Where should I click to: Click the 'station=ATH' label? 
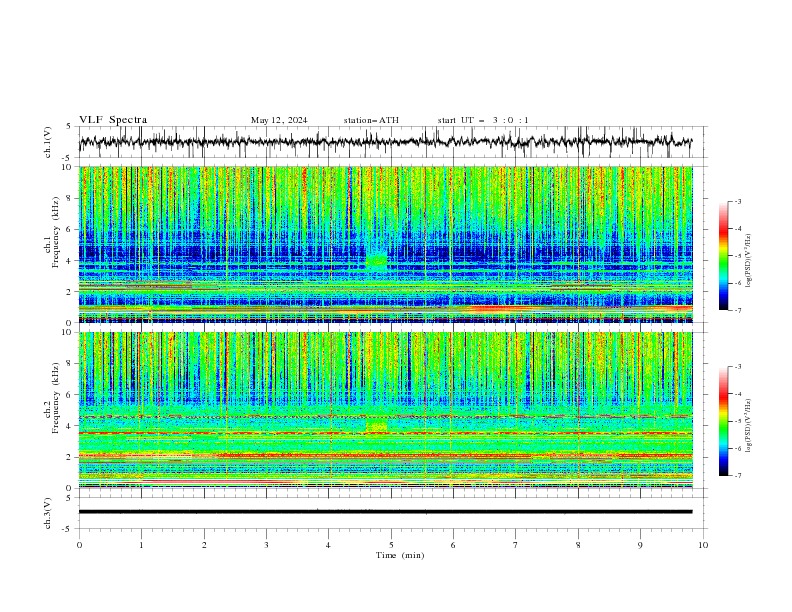click(371, 120)
